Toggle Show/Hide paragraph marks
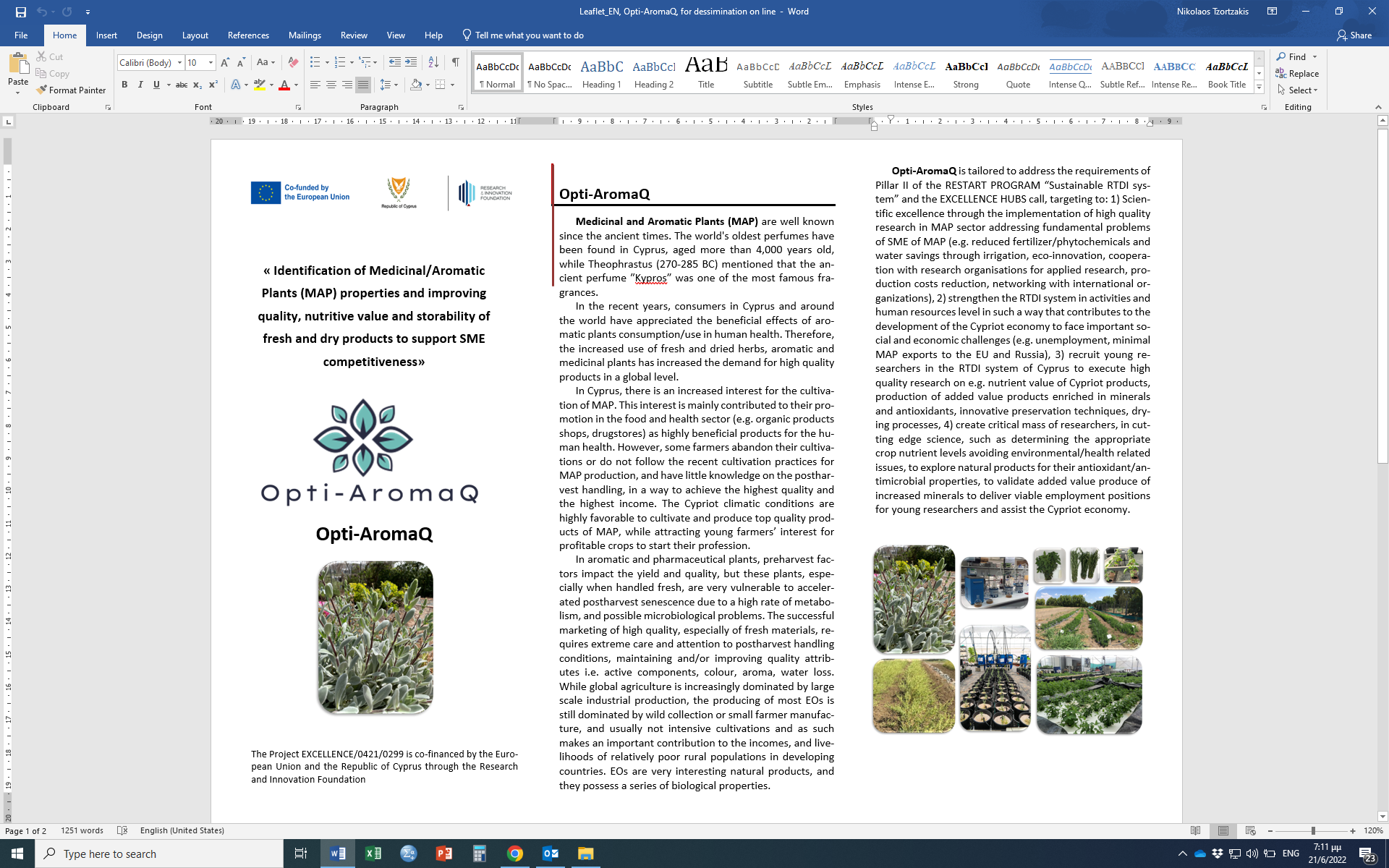1389x868 pixels. pyautogui.click(x=455, y=62)
